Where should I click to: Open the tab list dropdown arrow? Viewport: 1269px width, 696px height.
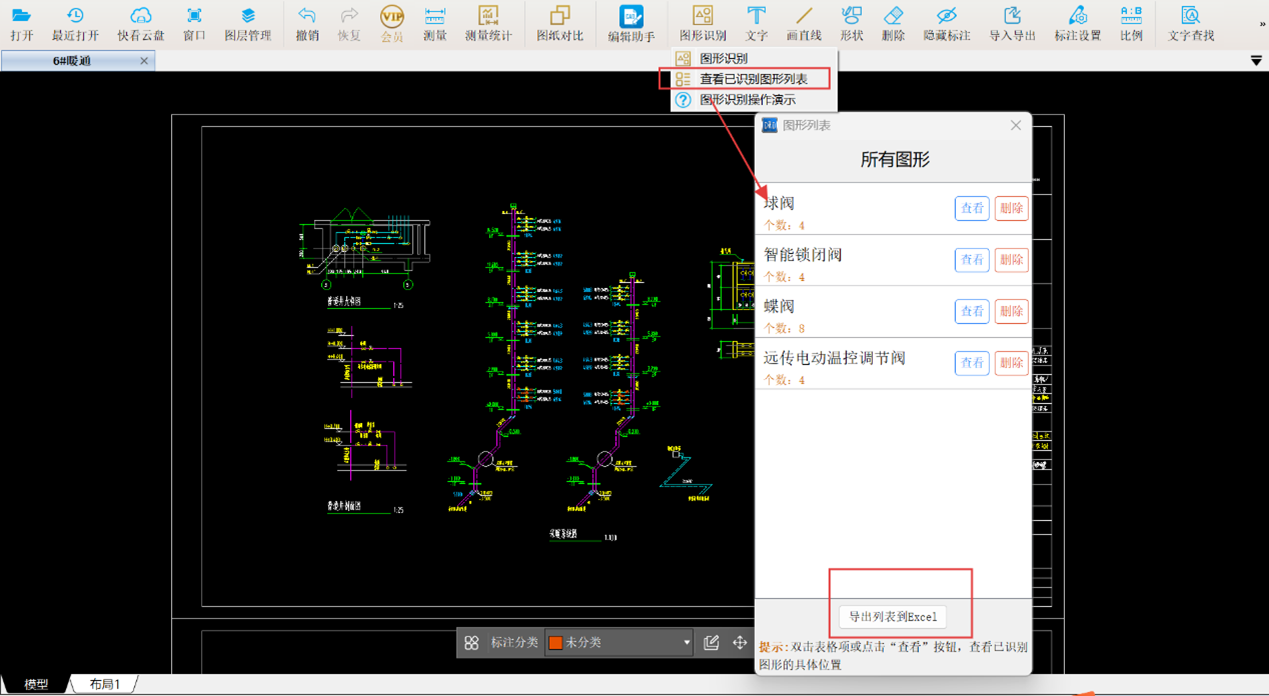pyautogui.click(x=1256, y=61)
